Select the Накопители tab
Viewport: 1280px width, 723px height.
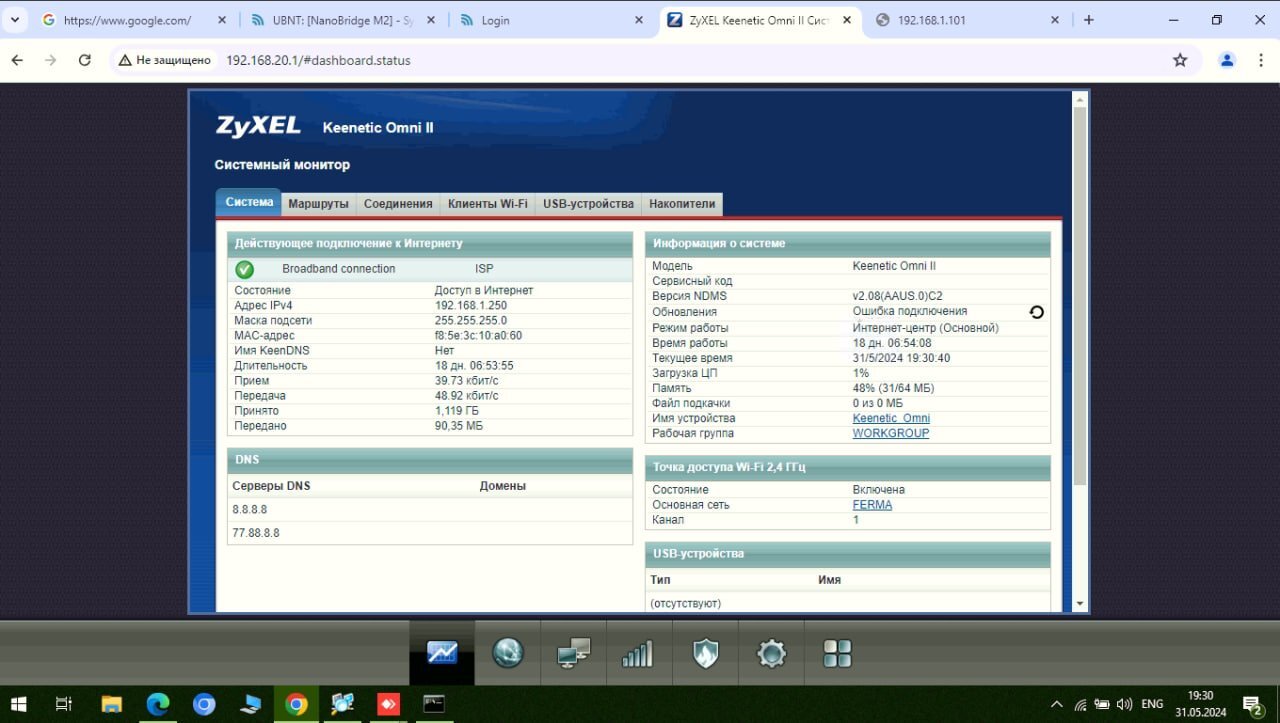(682, 204)
